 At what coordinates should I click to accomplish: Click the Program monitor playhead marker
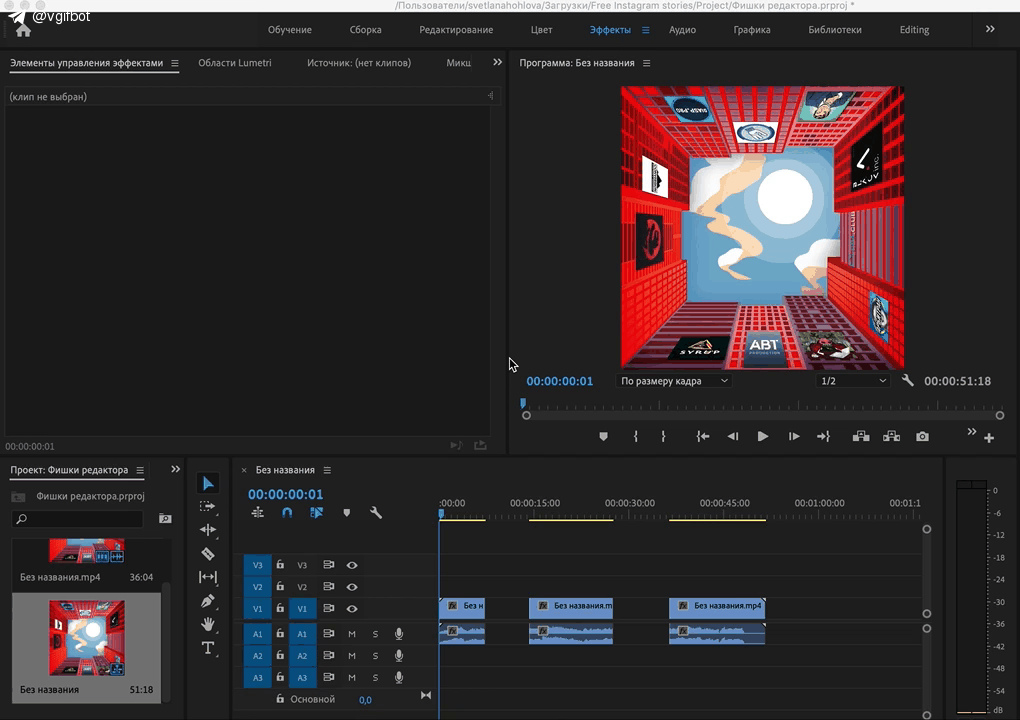(523, 404)
